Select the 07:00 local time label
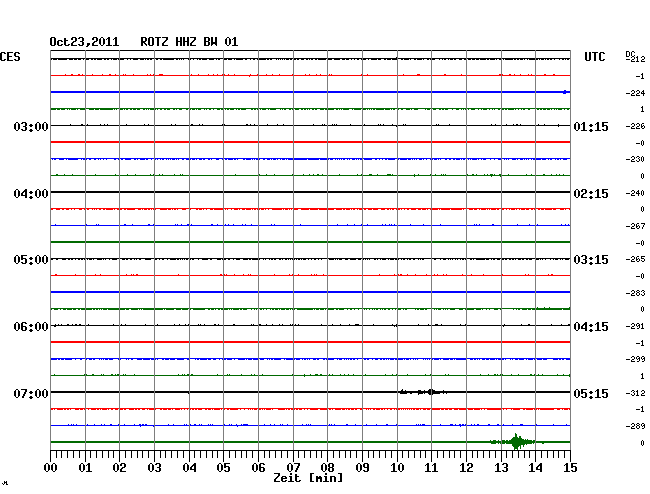 pyautogui.click(x=31, y=393)
